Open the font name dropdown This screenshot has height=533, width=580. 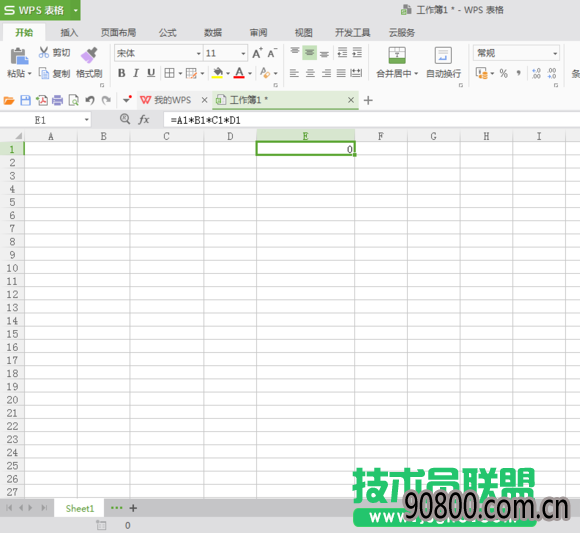199,54
